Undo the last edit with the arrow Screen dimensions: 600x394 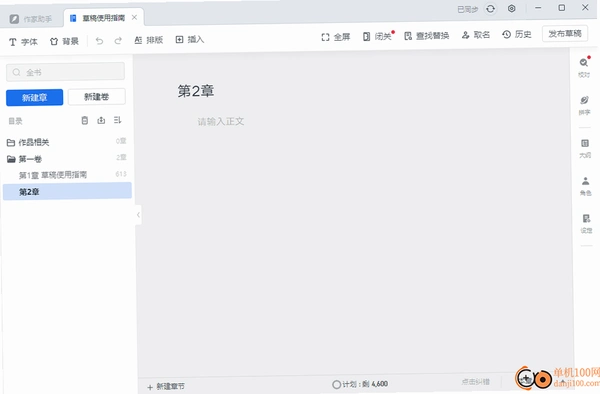(99, 41)
